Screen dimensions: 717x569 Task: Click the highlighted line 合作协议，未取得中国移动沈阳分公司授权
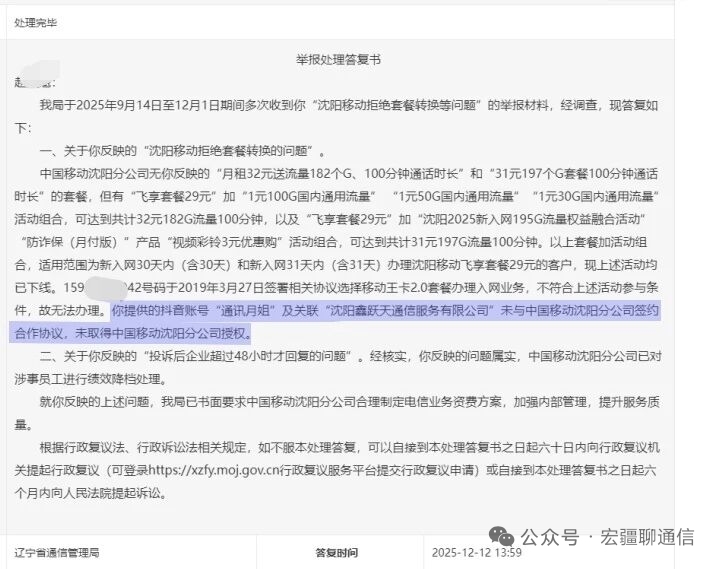click(x=133, y=333)
